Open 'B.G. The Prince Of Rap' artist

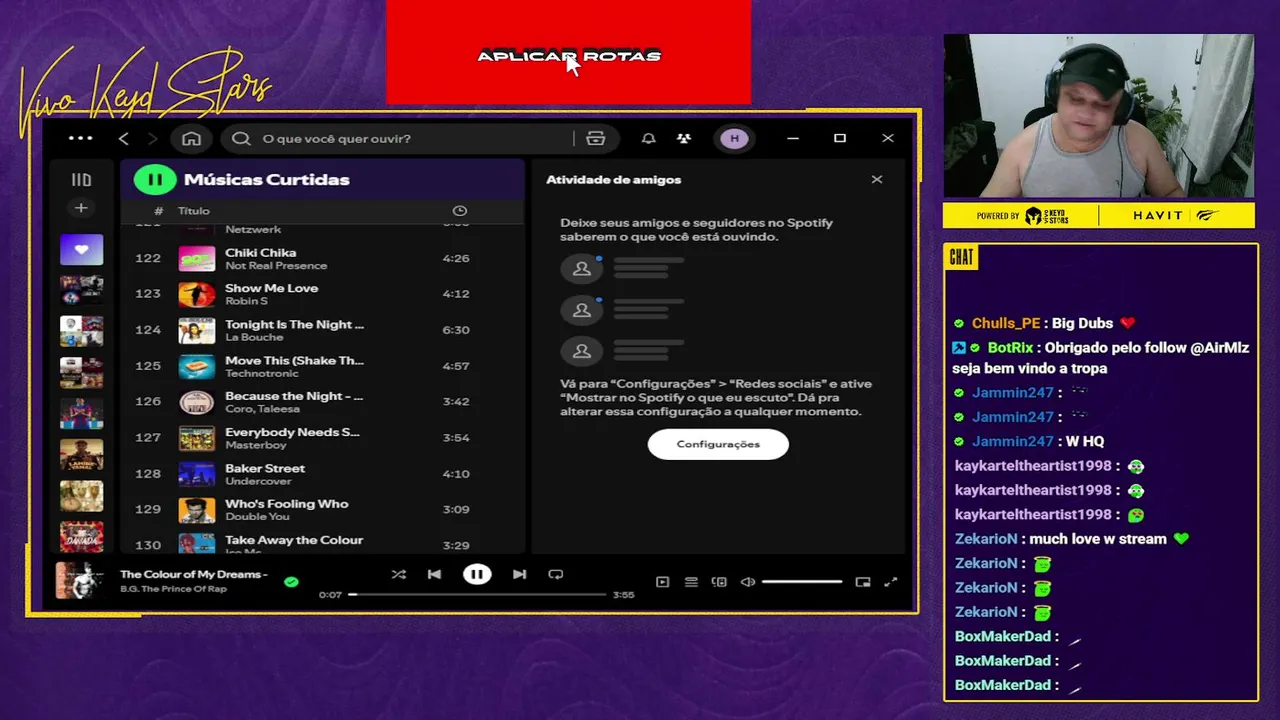click(x=173, y=589)
